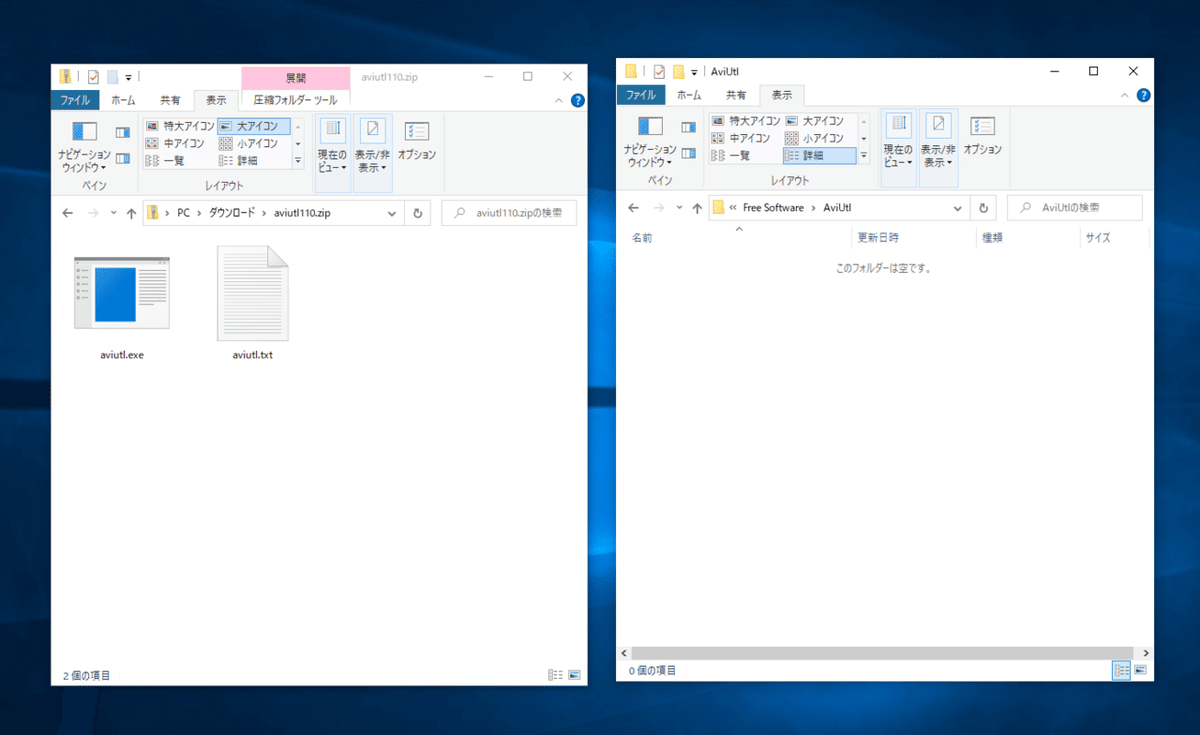Screen dimensions: 1200x735
Task: Open address history dropdown in zip window
Action: click(392, 213)
